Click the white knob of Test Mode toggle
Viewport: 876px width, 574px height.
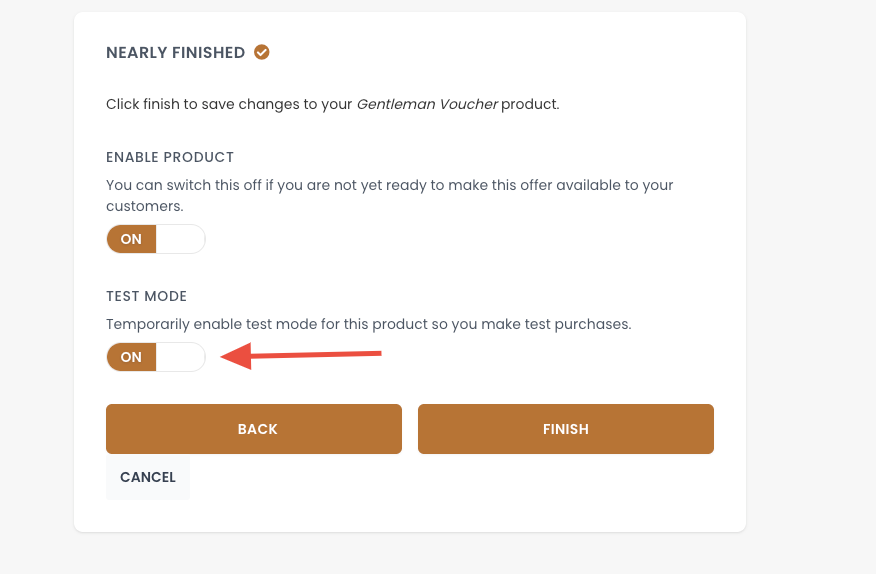(181, 357)
